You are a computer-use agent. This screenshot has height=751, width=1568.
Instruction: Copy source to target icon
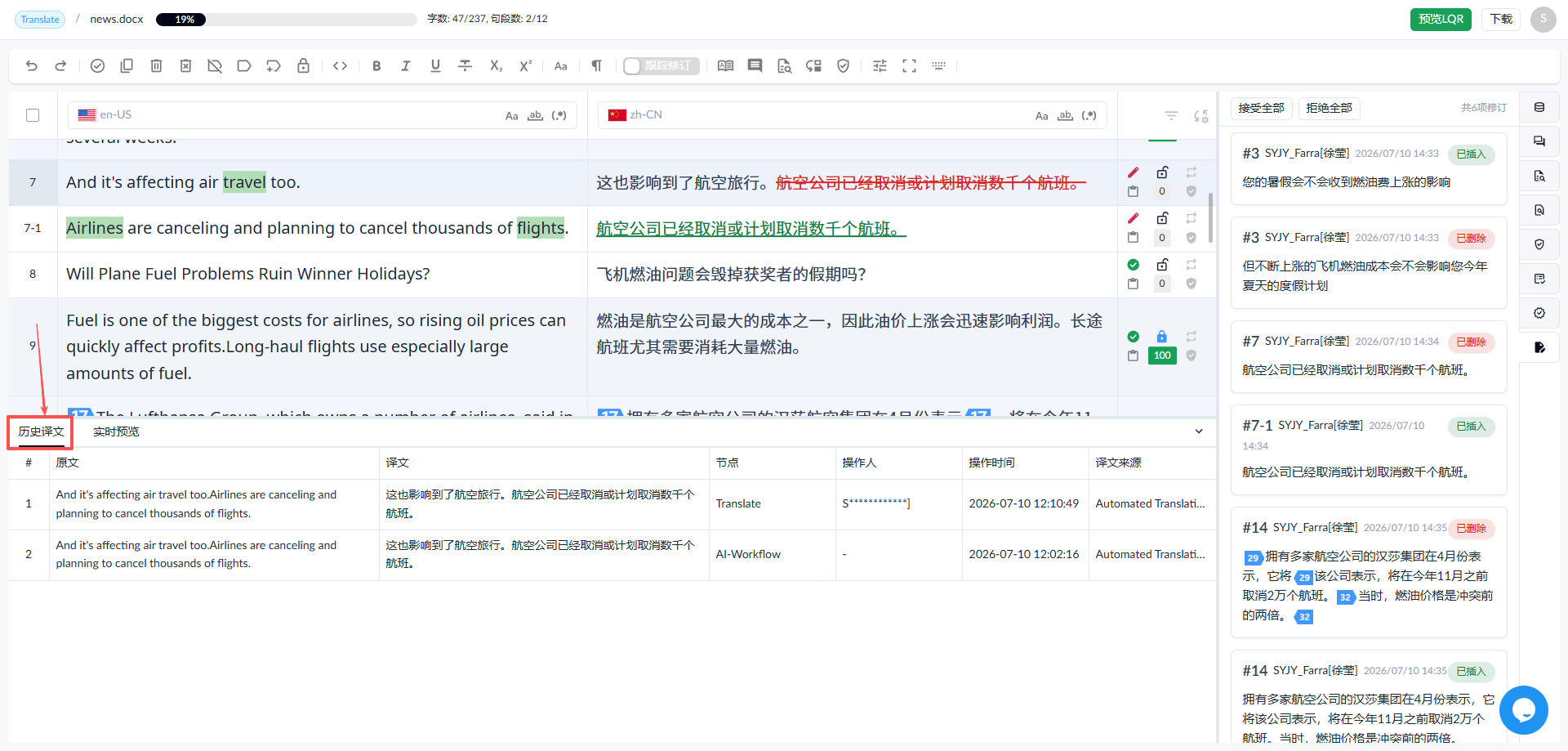pyautogui.click(x=127, y=66)
